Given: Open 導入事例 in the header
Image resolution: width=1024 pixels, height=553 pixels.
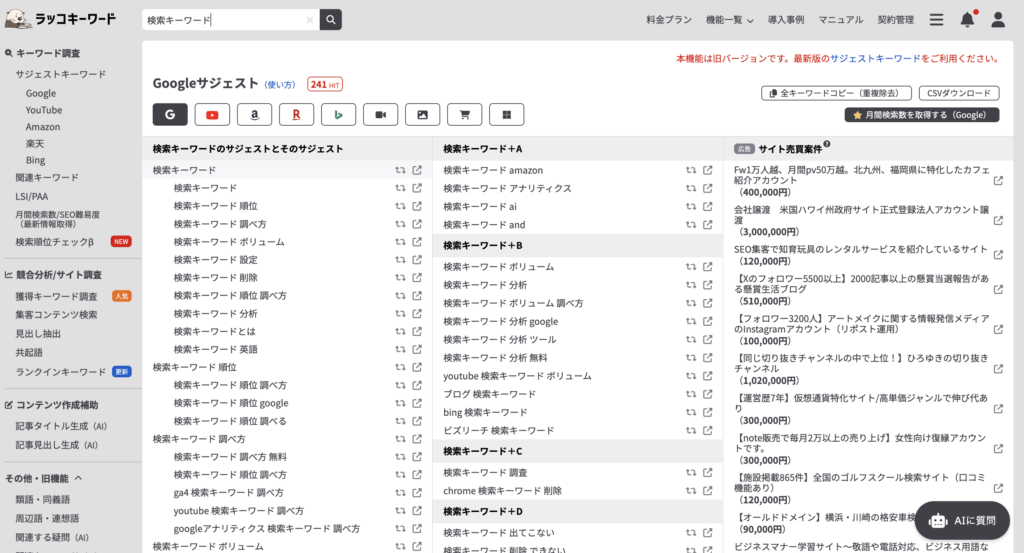Looking at the screenshot, I should (786, 20).
